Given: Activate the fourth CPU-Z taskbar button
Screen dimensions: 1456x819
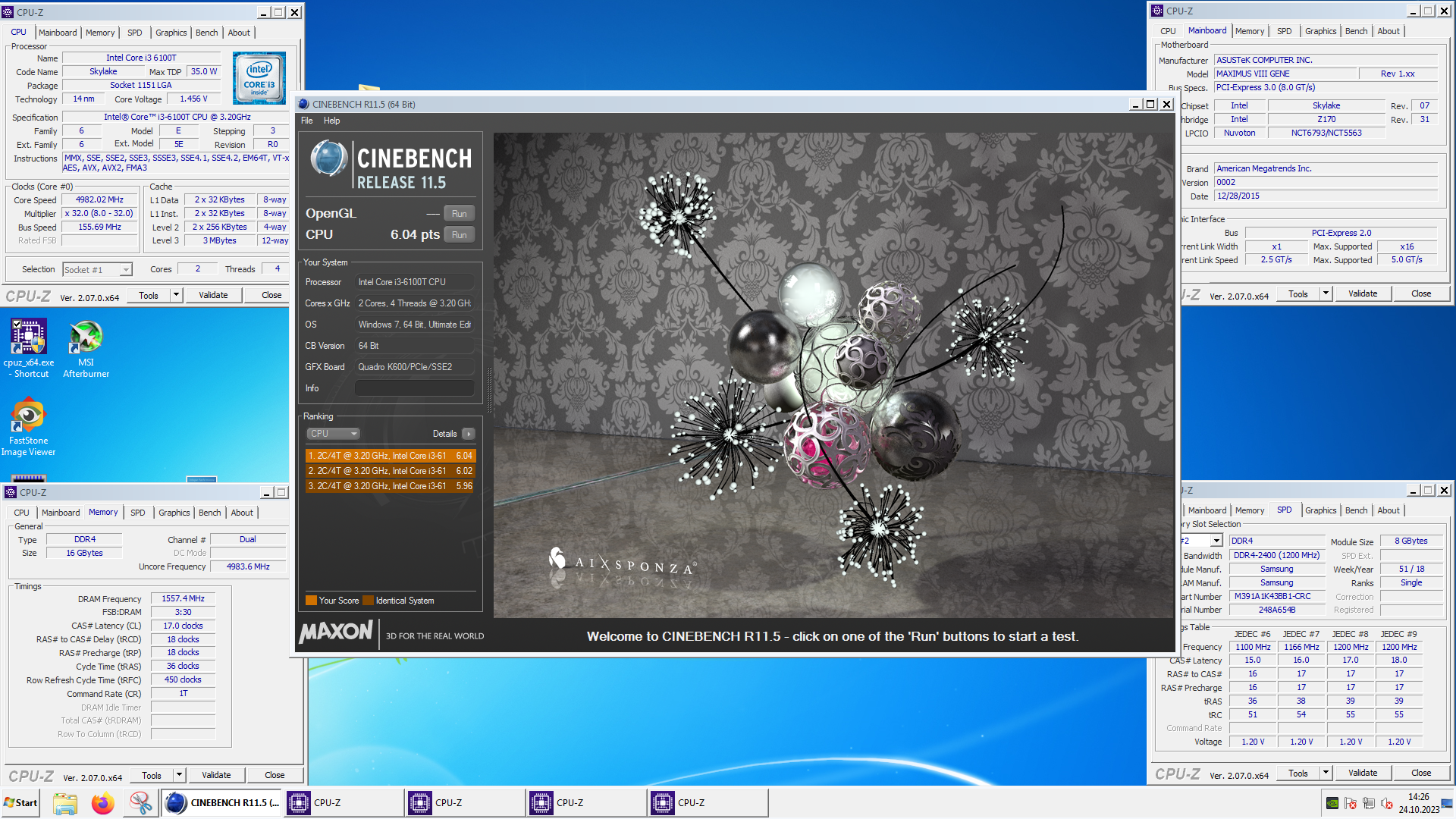Looking at the screenshot, I should (x=708, y=803).
